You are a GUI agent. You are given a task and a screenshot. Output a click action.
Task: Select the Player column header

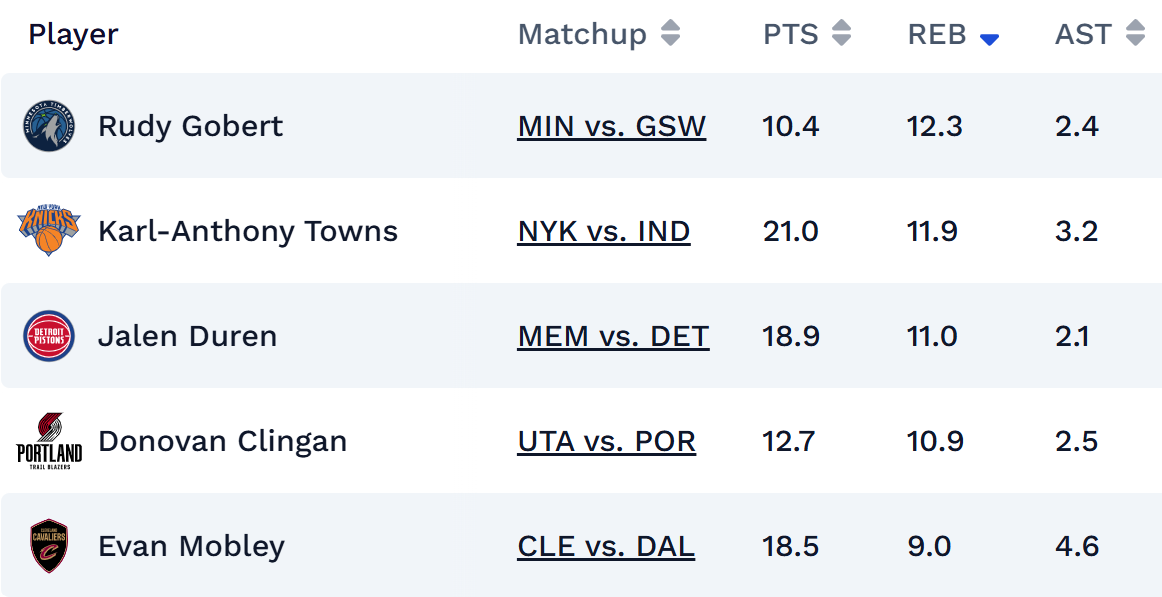pos(73,34)
